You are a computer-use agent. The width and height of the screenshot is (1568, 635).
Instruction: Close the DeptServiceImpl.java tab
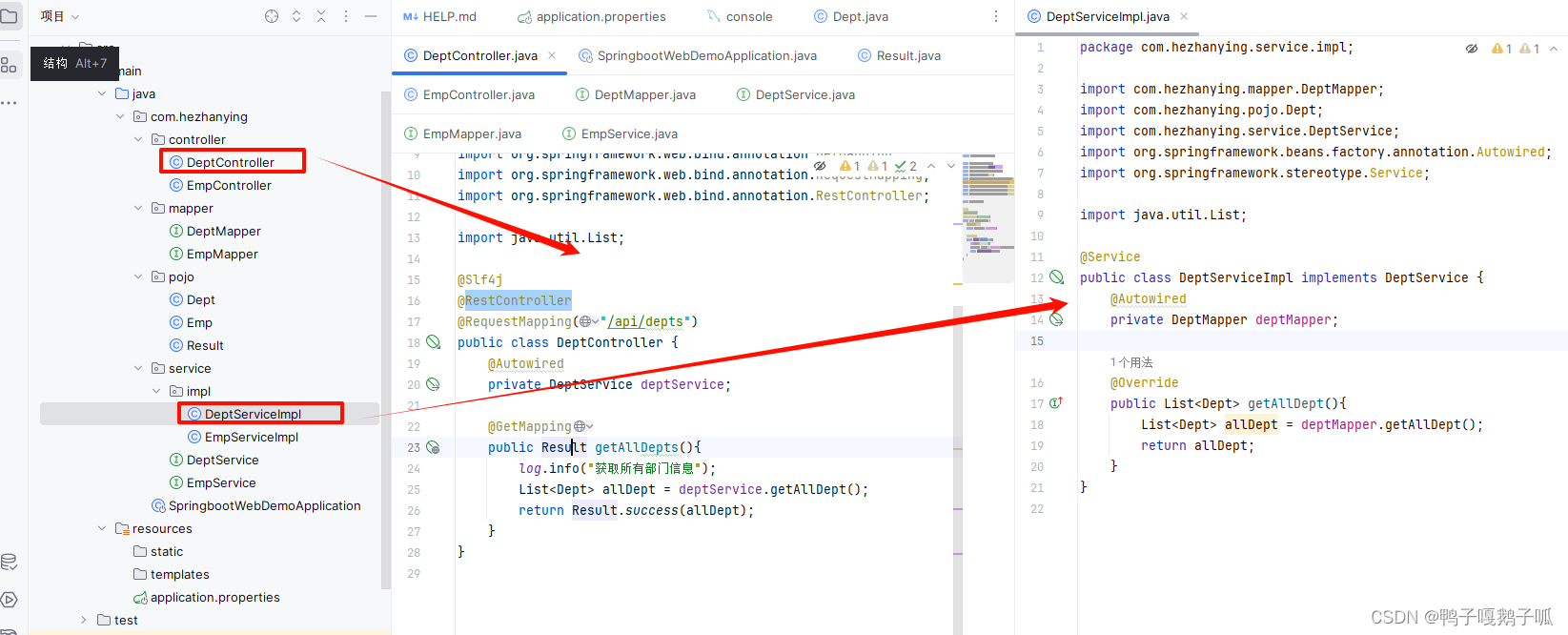tap(1184, 16)
